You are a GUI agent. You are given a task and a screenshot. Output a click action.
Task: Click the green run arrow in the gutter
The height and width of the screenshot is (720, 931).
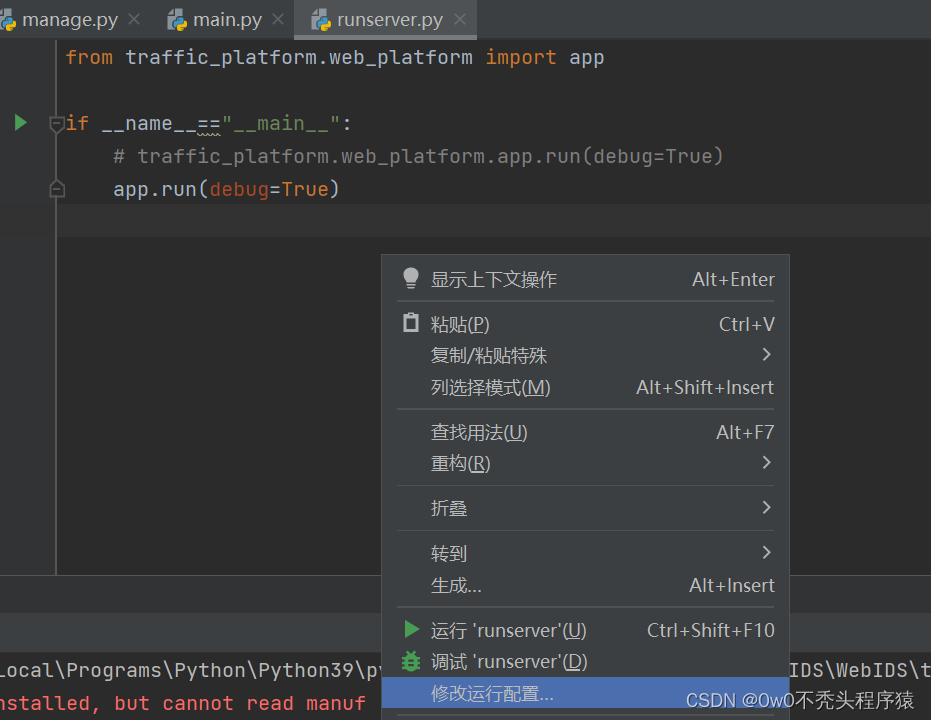click(x=20, y=122)
